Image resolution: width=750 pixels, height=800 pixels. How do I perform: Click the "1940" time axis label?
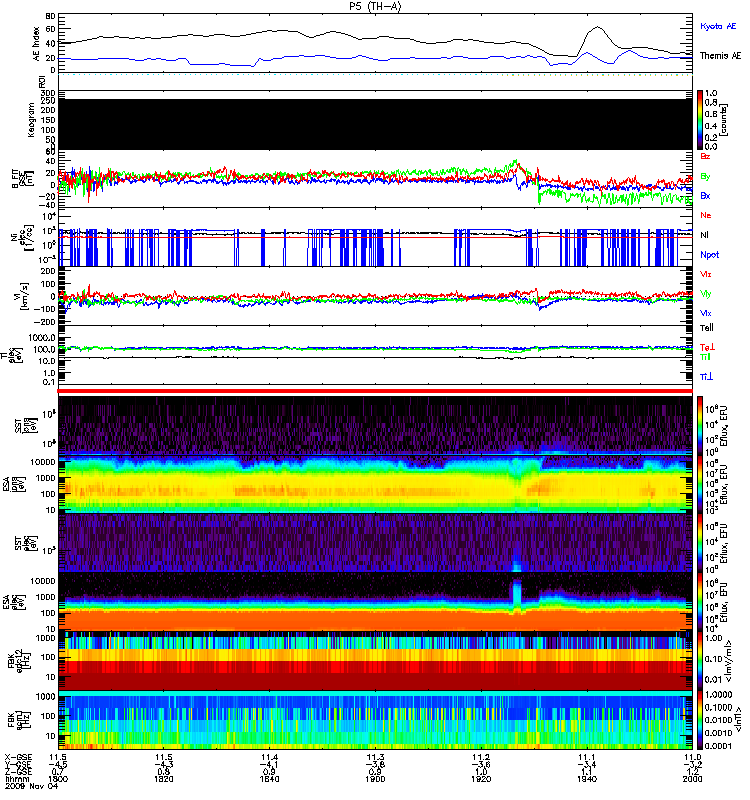(x=587, y=779)
